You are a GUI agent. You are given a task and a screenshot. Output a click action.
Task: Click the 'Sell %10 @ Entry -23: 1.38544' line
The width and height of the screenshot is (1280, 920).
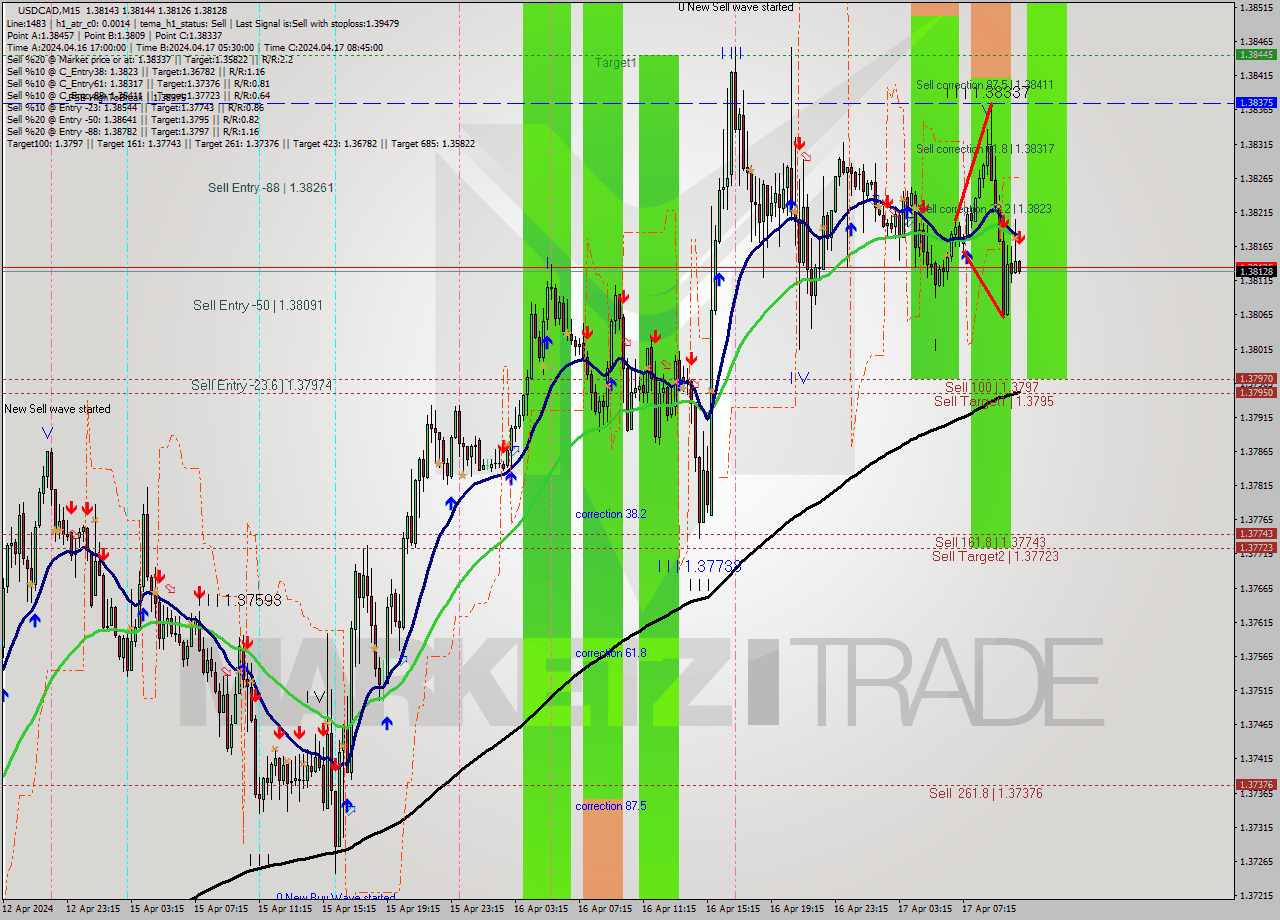click(135, 107)
